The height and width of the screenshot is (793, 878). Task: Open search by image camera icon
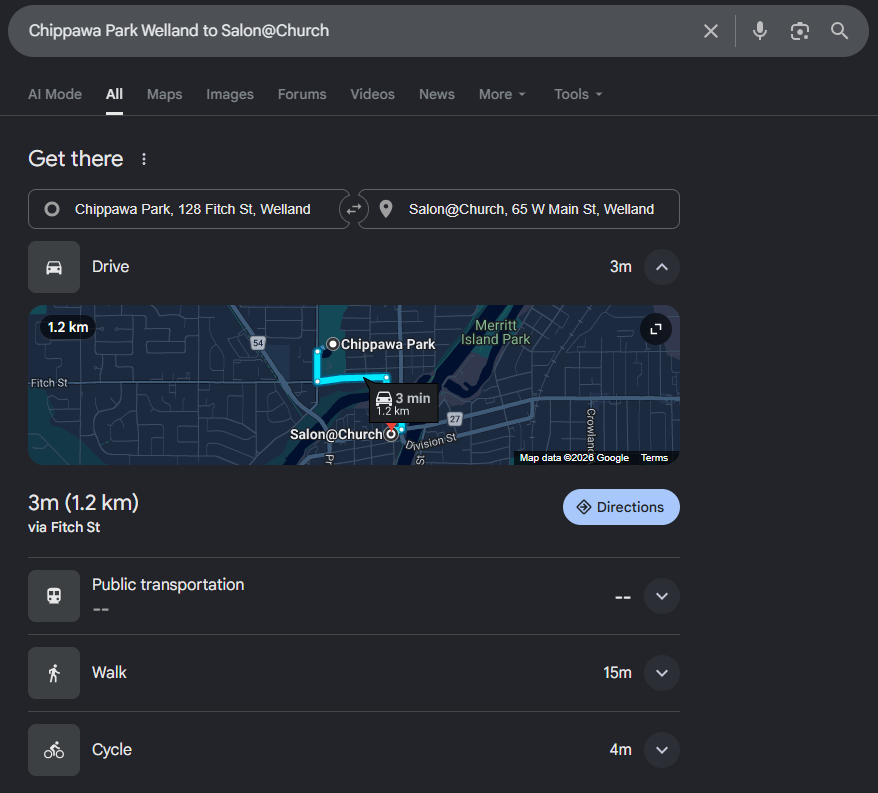[800, 31]
